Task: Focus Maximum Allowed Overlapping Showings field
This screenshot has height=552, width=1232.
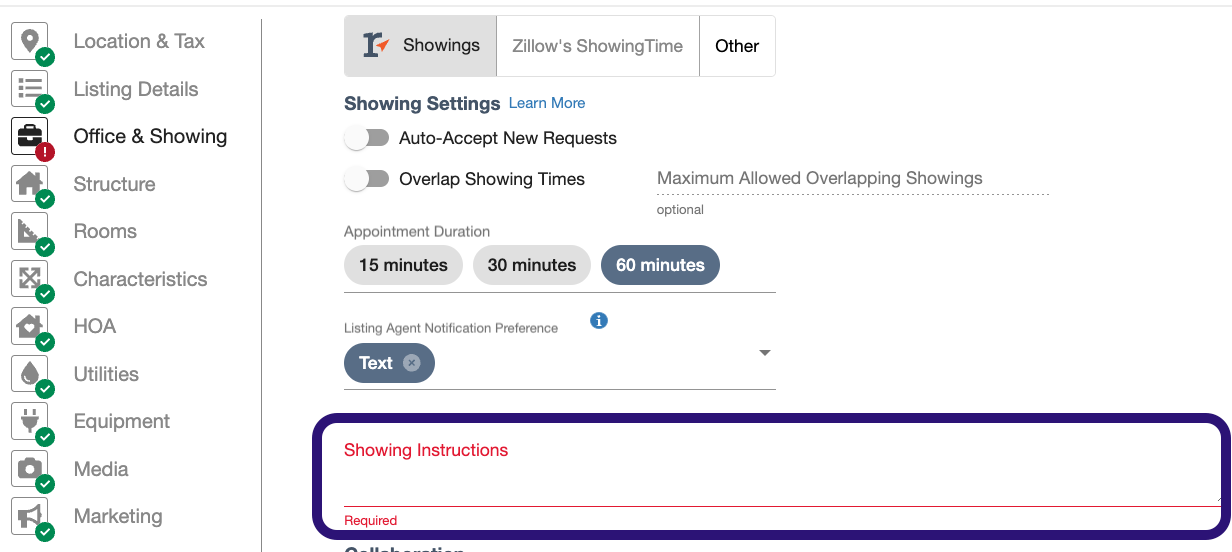Action: [x=853, y=179]
